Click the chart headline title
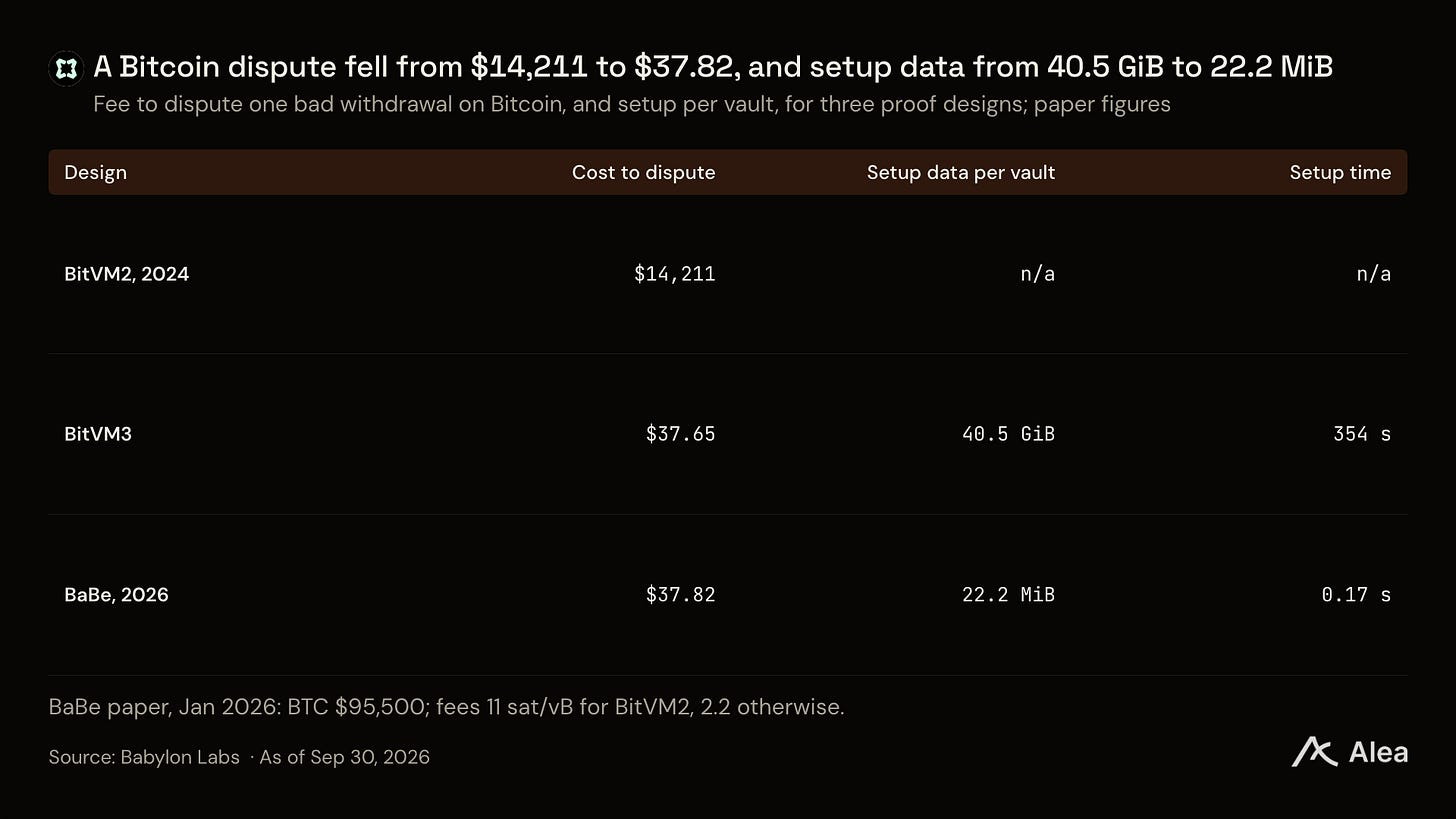The height and width of the screenshot is (819, 1456). (713, 67)
